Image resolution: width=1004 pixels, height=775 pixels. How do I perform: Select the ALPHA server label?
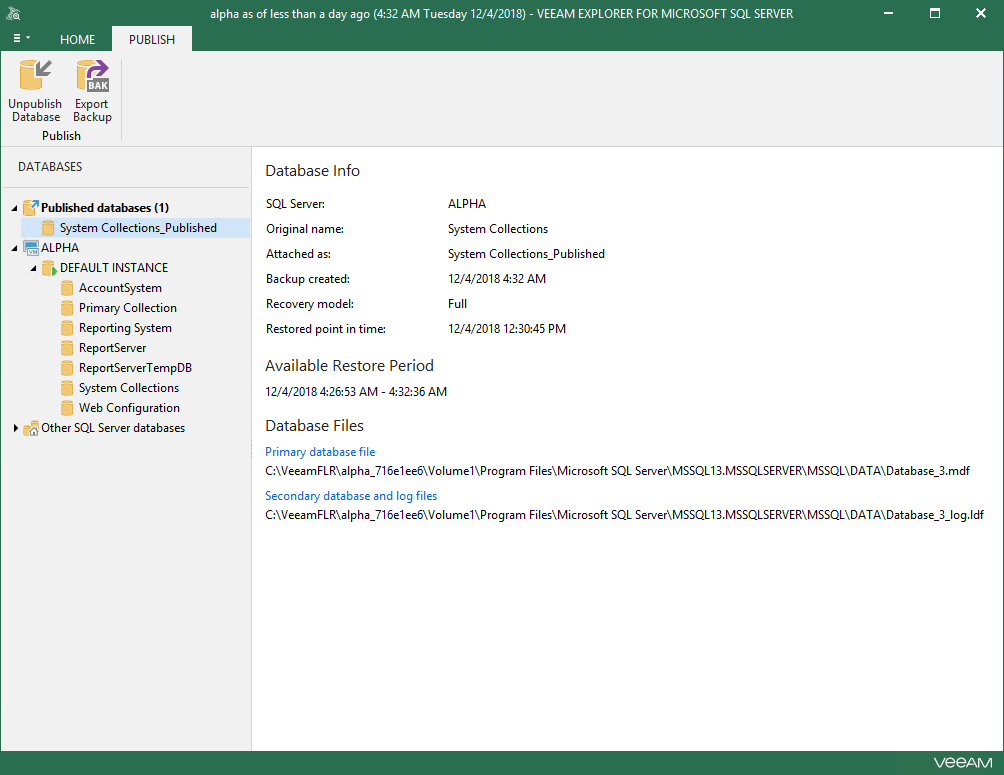(x=60, y=248)
